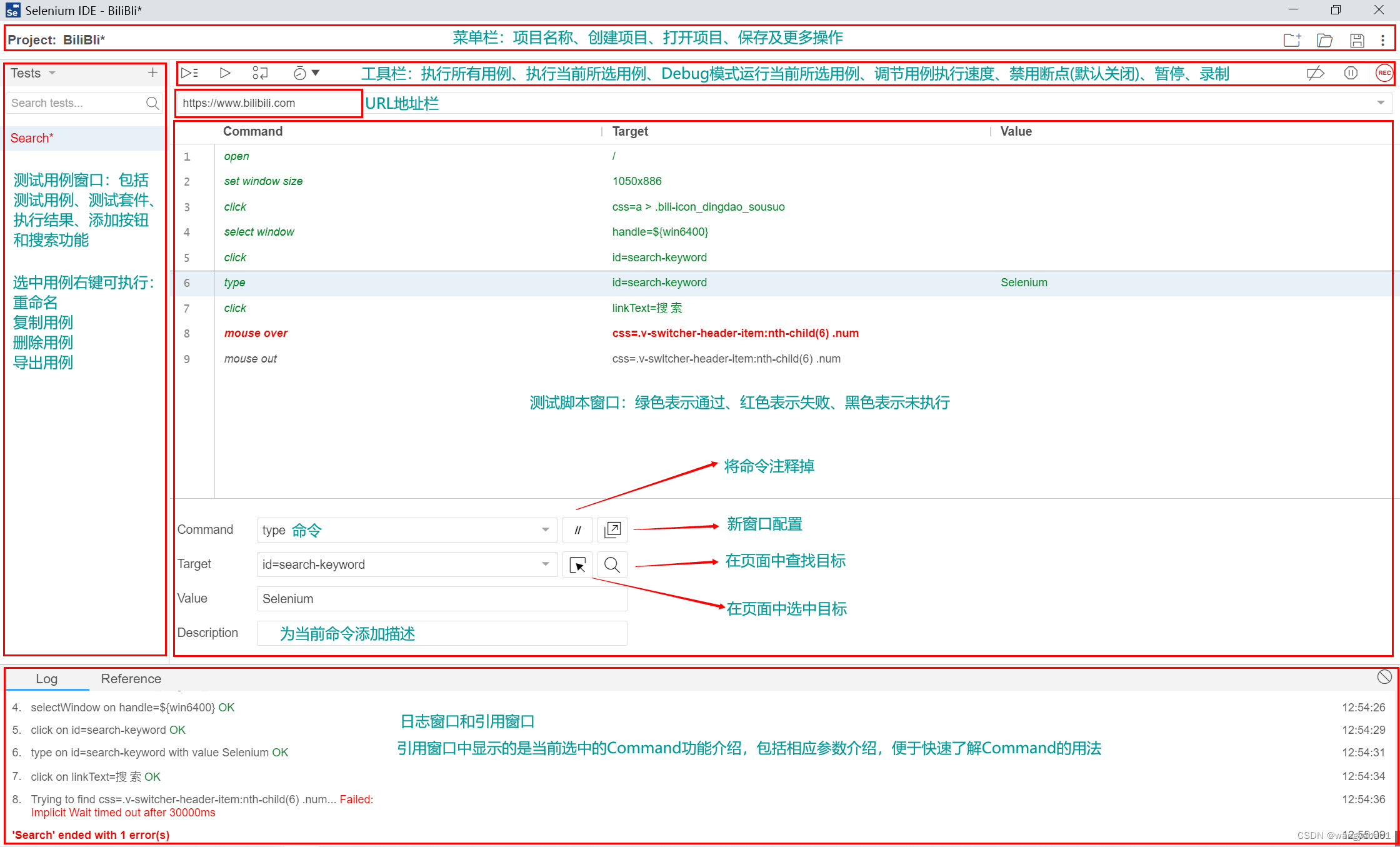Viewport: 1400px width, 847px height.
Task: Start recording with the REC button
Action: (x=1384, y=73)
